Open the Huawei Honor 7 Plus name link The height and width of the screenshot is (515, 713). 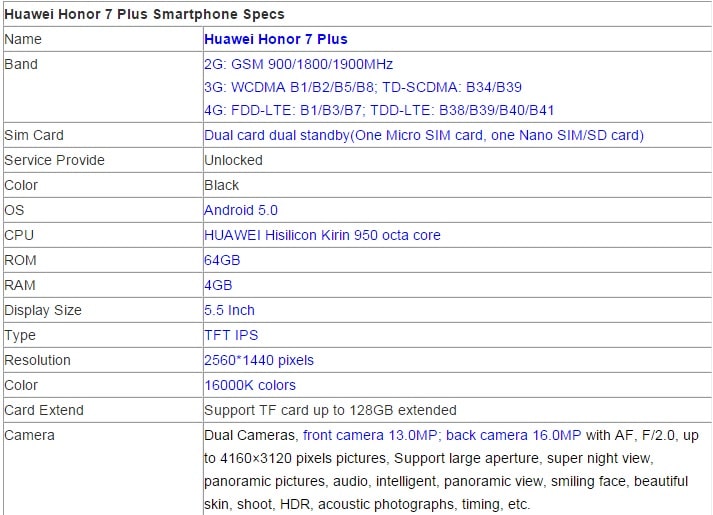[275, 39]
